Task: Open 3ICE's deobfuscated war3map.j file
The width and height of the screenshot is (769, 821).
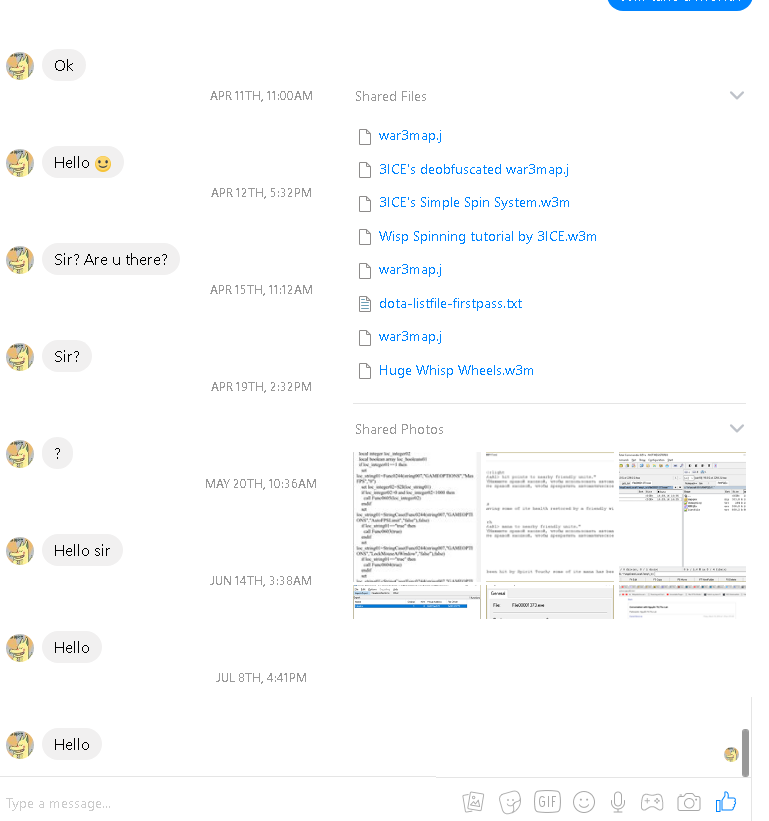Action: tap(474, 170)
